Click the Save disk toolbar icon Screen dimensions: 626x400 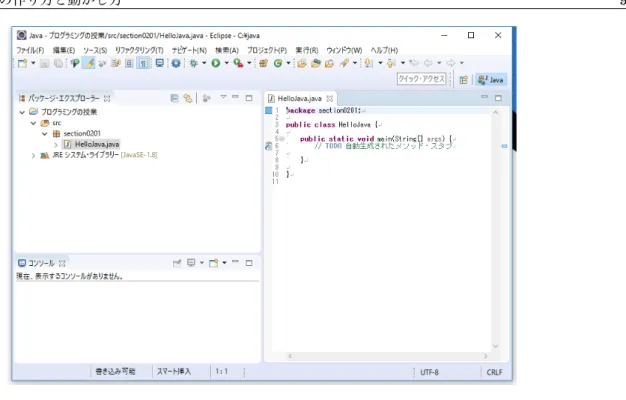coord(45,63)
